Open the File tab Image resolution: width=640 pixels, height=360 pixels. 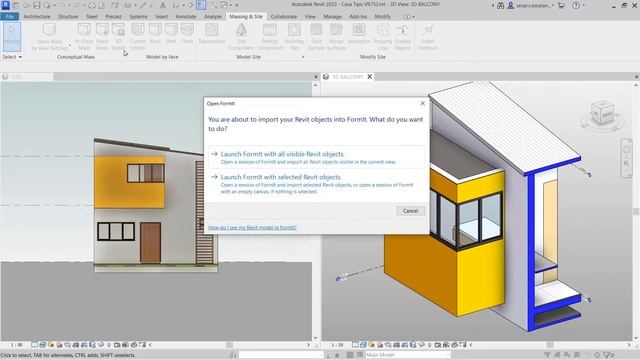click(x=9, y=16)
